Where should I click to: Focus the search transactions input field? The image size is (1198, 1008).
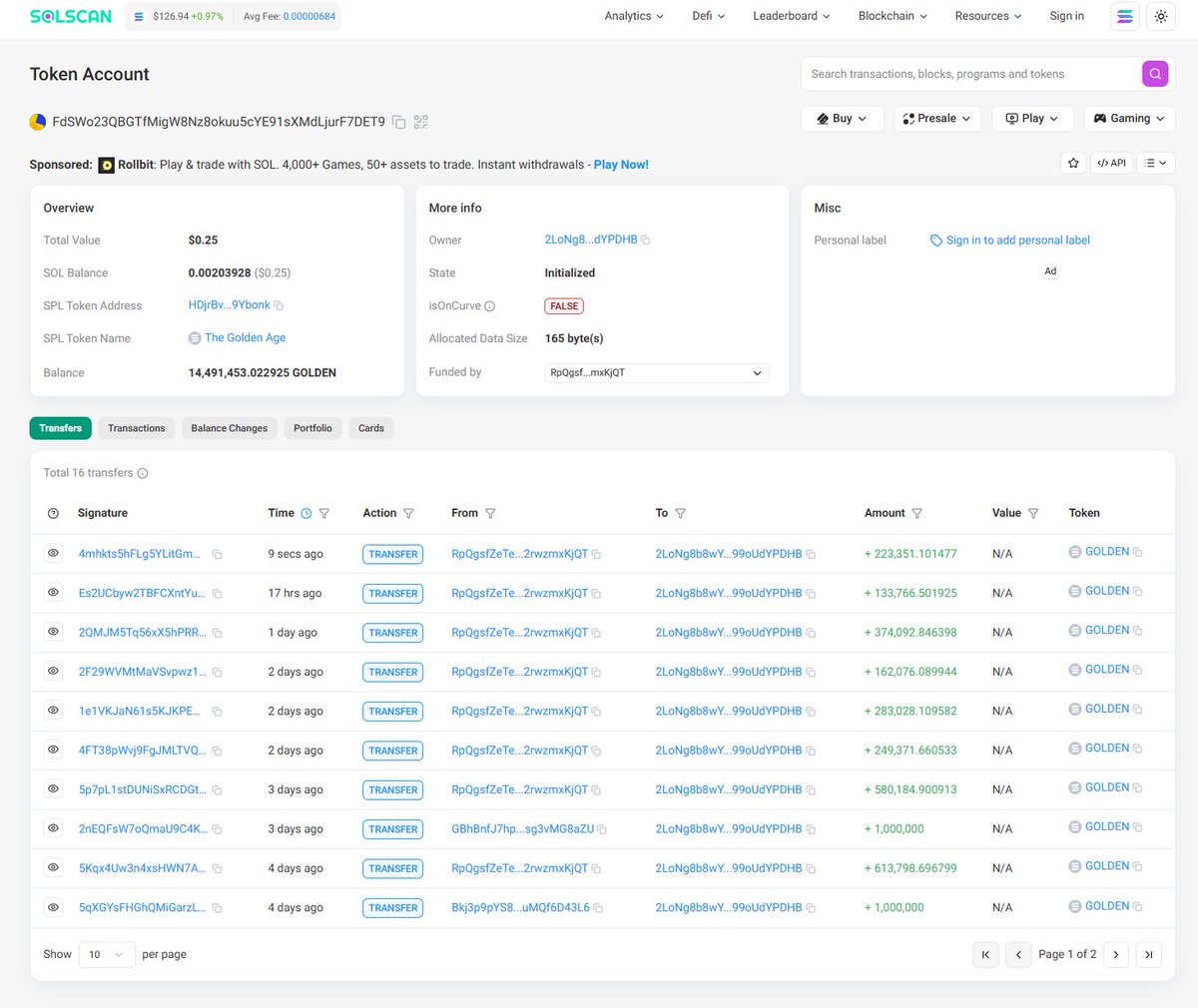971,74
